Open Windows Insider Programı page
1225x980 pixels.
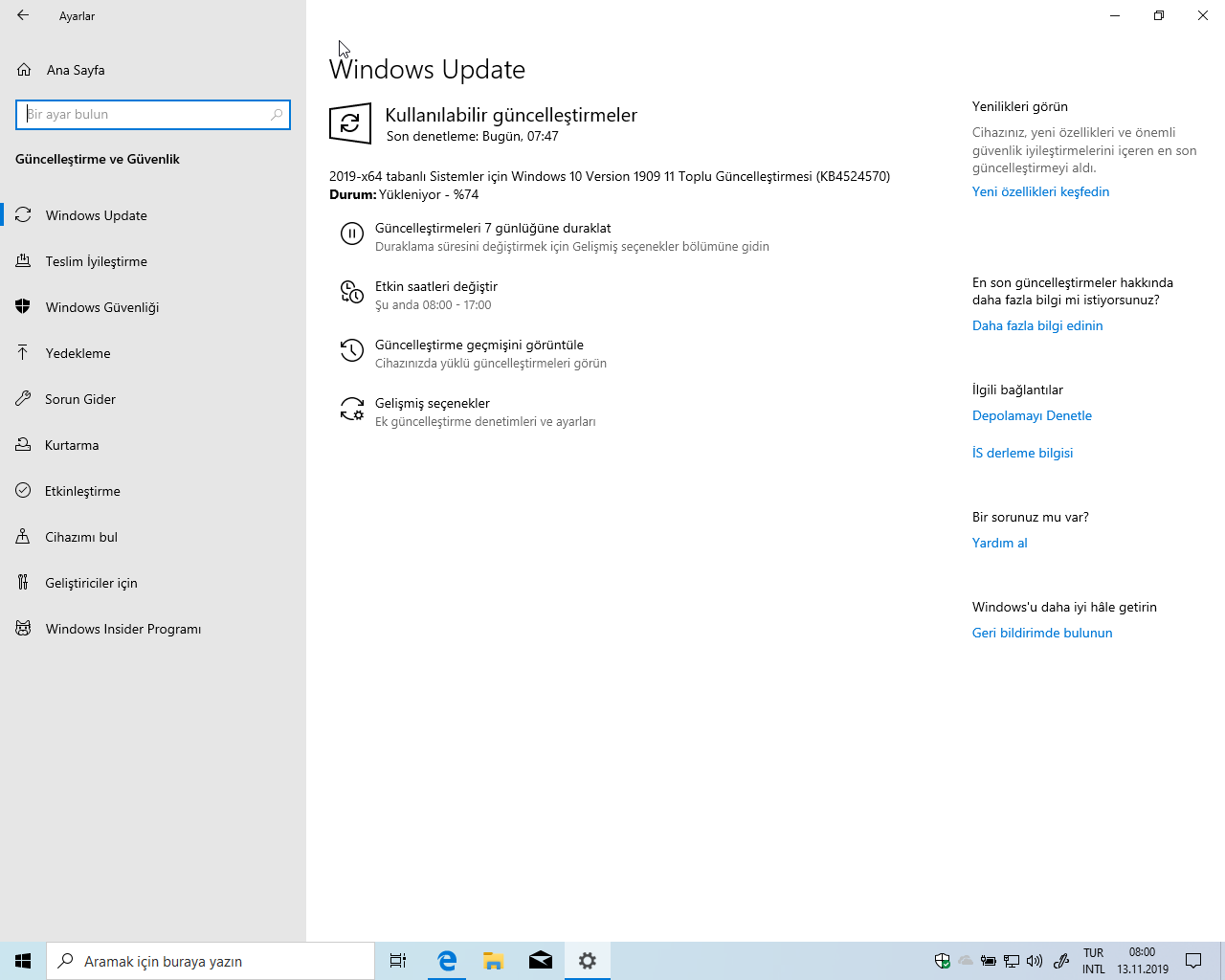153,629
